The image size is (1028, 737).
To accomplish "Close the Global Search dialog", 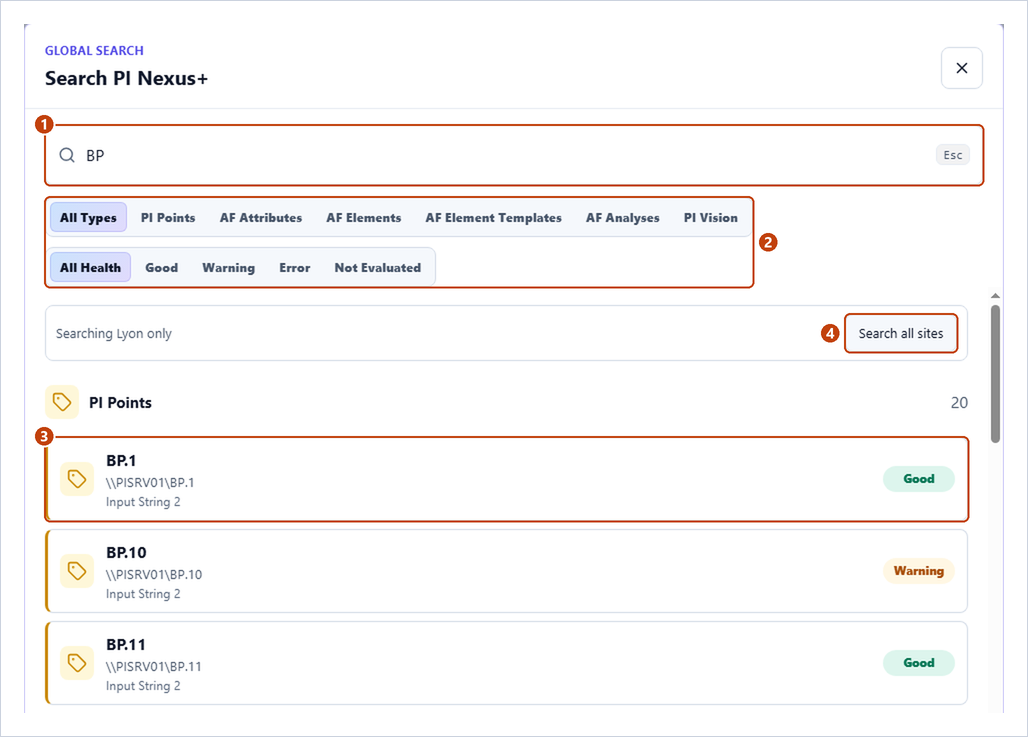I will pyautogui.click(x=961, y=68).
